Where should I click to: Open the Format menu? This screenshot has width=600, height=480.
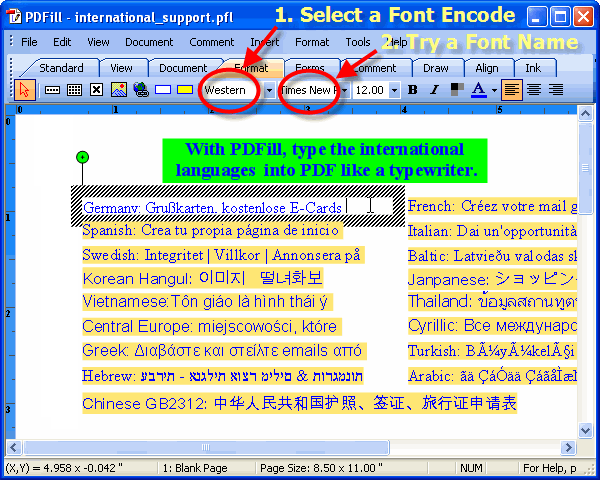pos(312,42)
